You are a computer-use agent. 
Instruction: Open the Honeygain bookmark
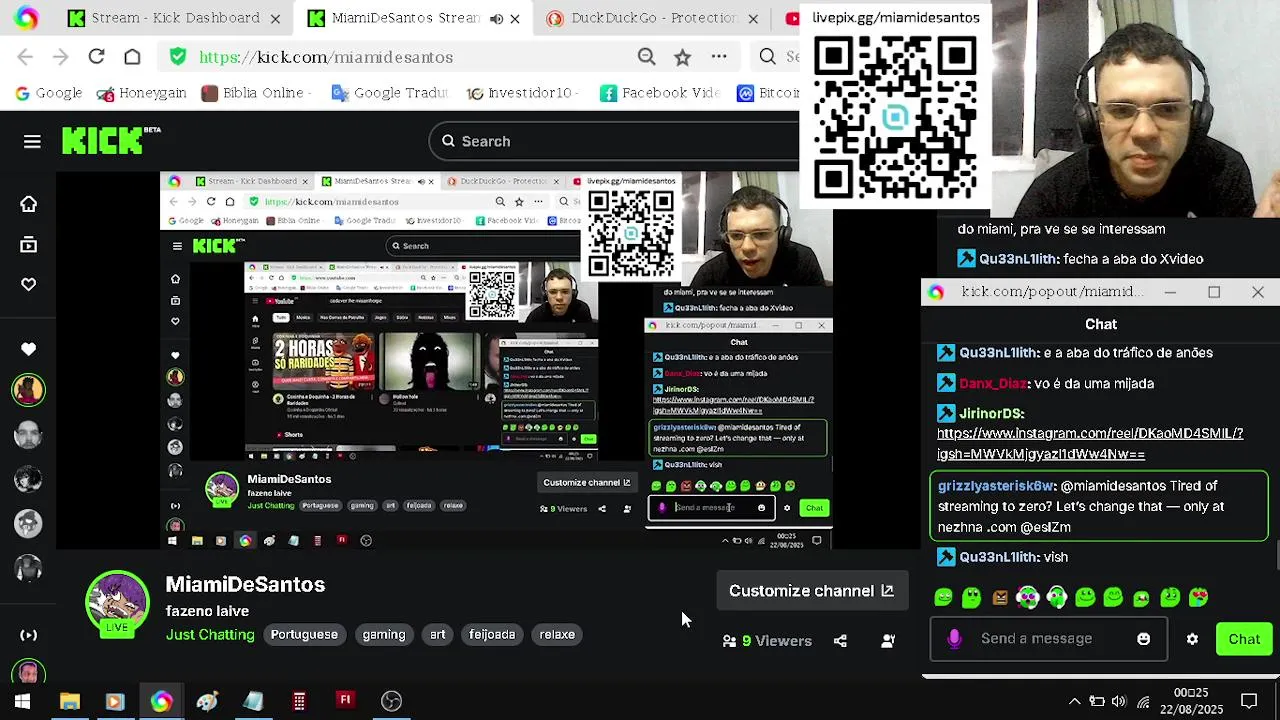pos(141,93)
